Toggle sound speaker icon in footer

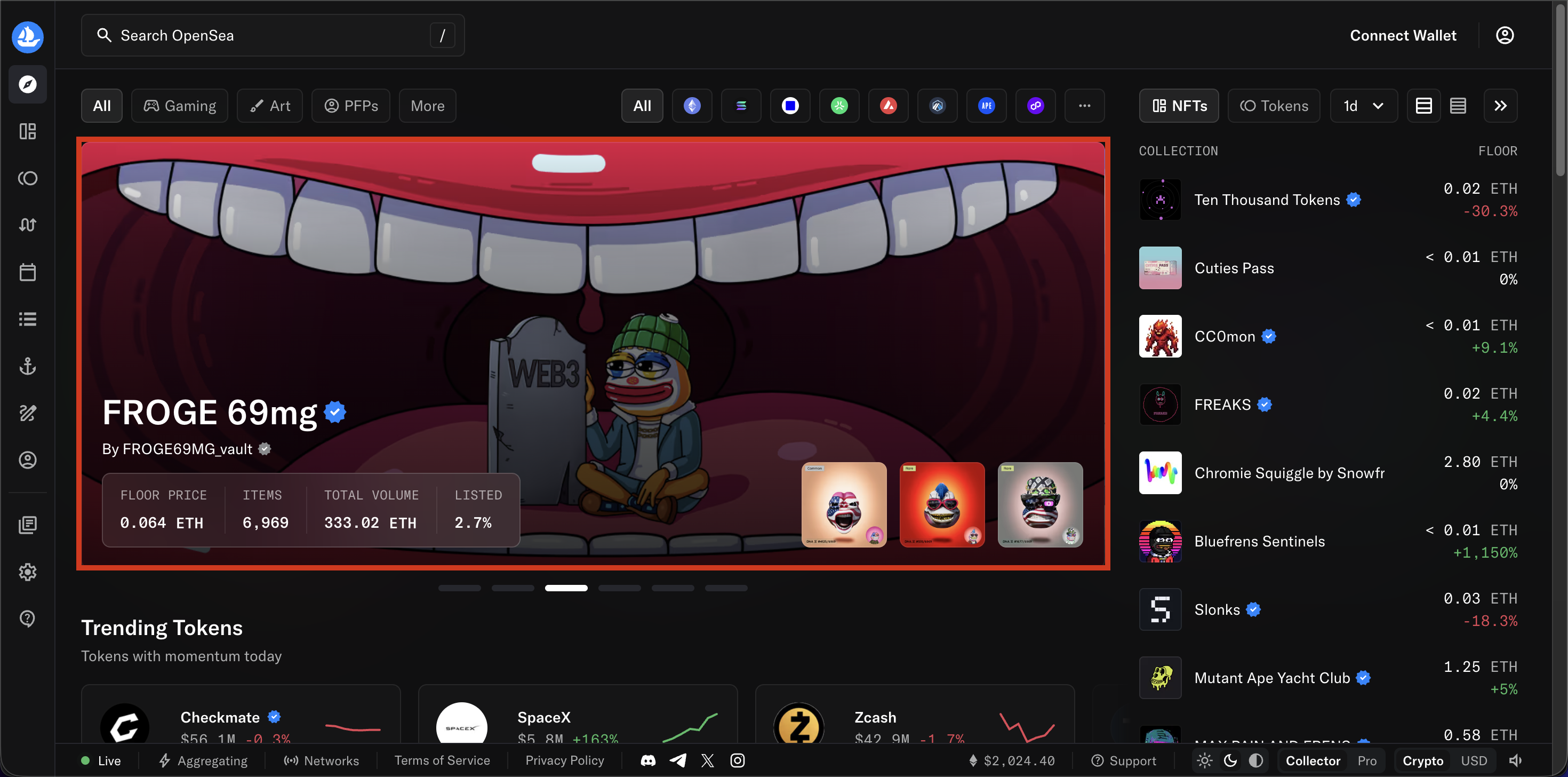(x=1515, y=760)
